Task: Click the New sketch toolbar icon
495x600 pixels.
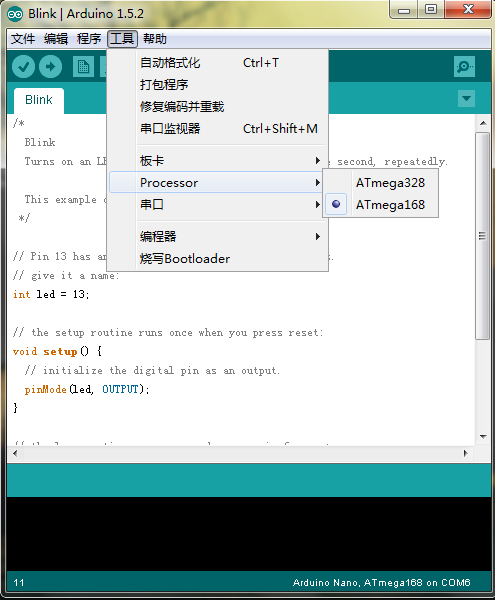Action: click(x=83, y=67)
